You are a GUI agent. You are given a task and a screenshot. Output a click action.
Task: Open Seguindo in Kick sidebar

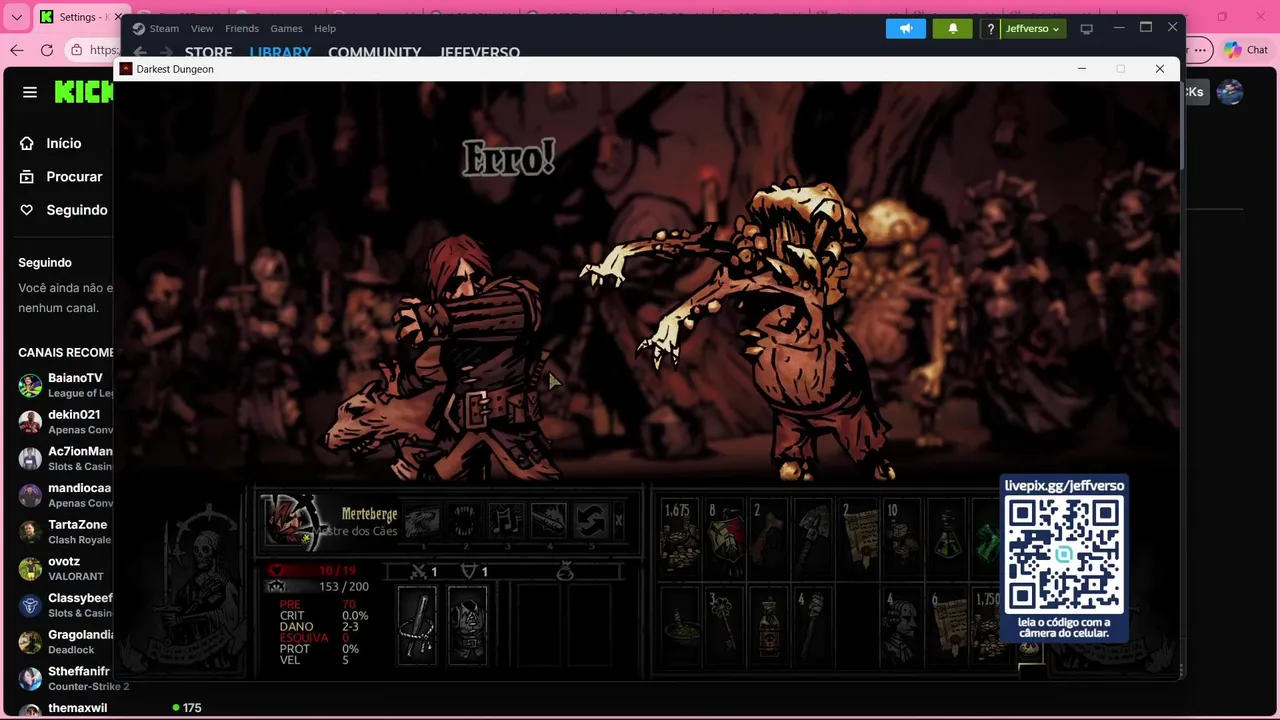pyautogui.click(x=64, y=210)
